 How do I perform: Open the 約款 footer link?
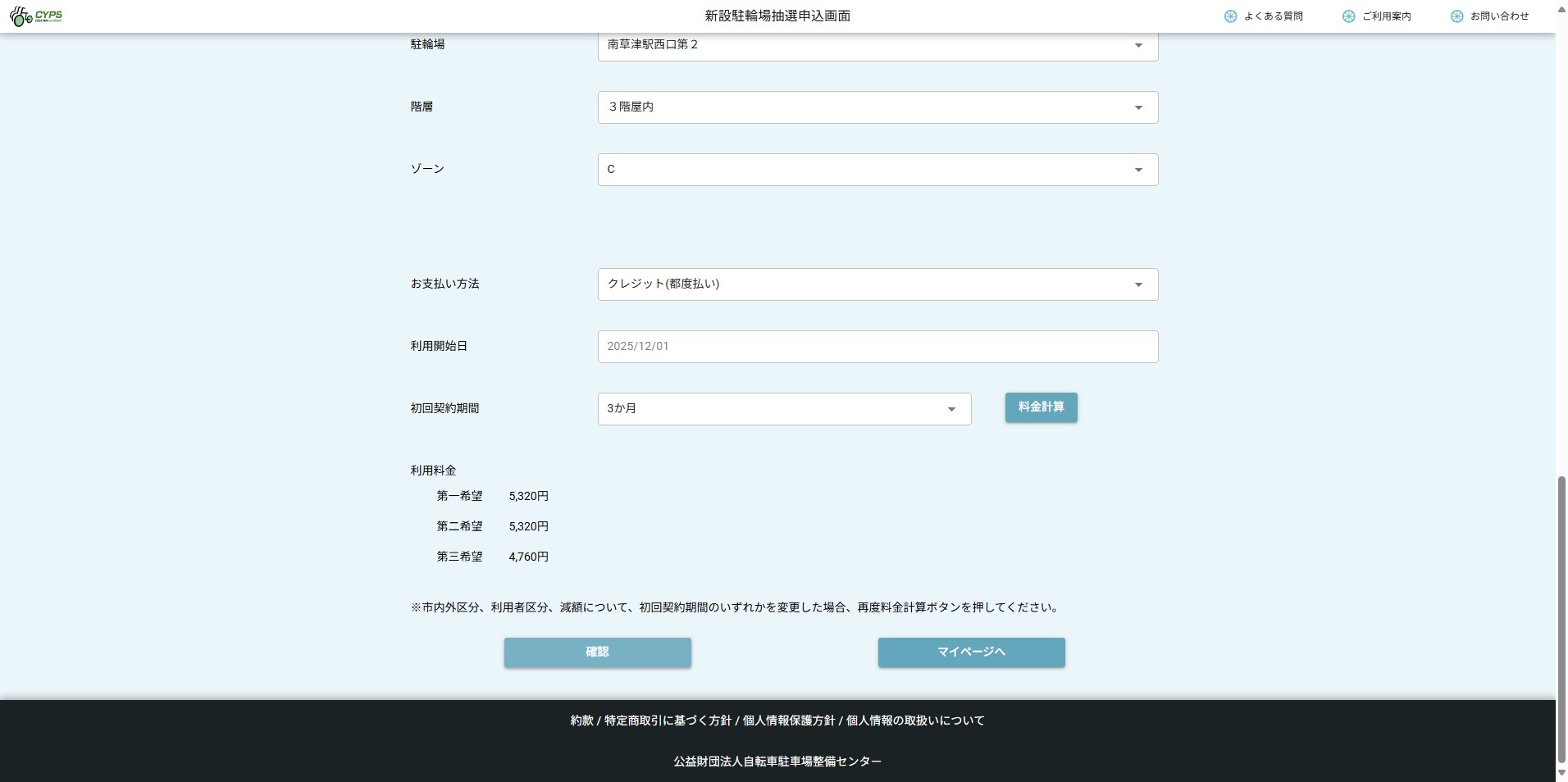click(581, 721)
